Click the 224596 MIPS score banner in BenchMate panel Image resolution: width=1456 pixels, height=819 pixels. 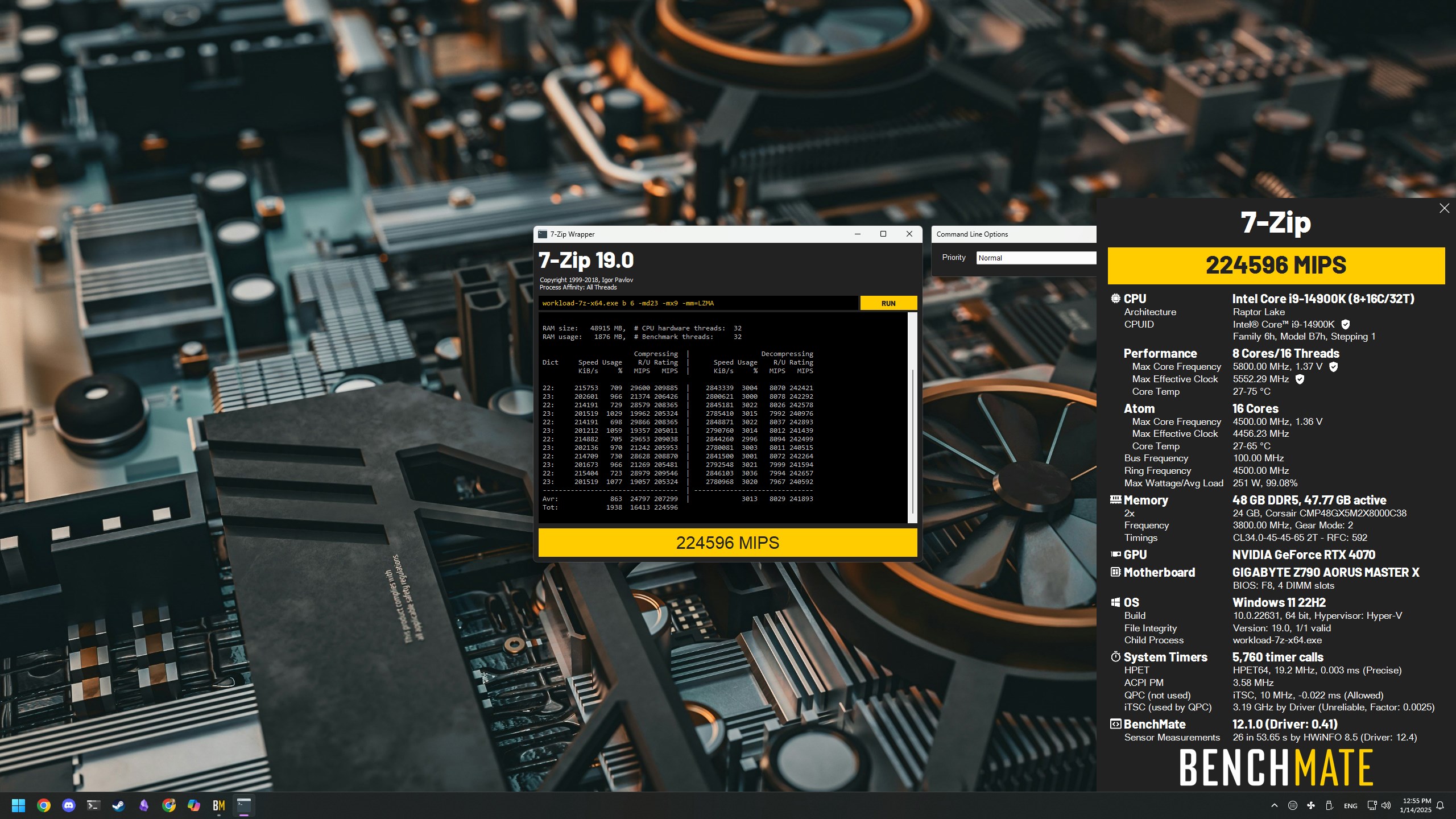coord(1276,266)
